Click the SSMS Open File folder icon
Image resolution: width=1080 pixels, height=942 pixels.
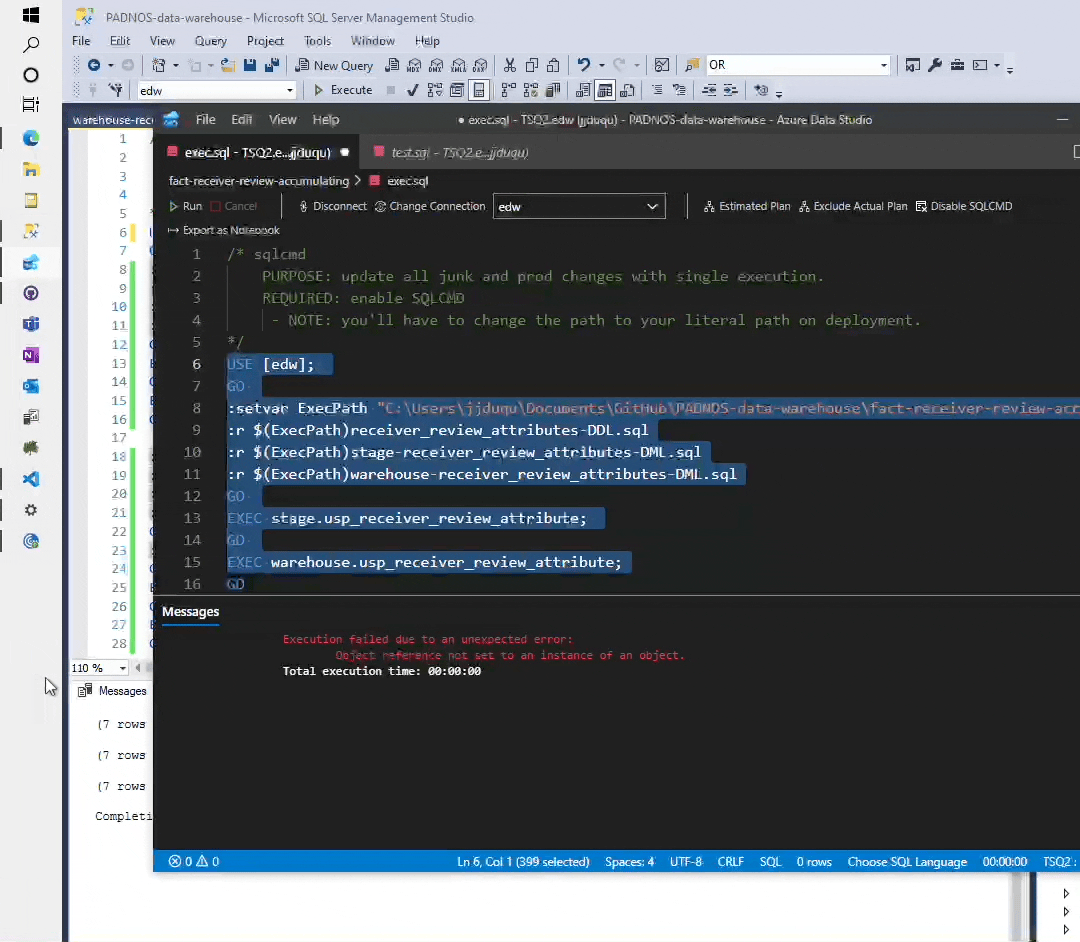[x=227, y=65]
